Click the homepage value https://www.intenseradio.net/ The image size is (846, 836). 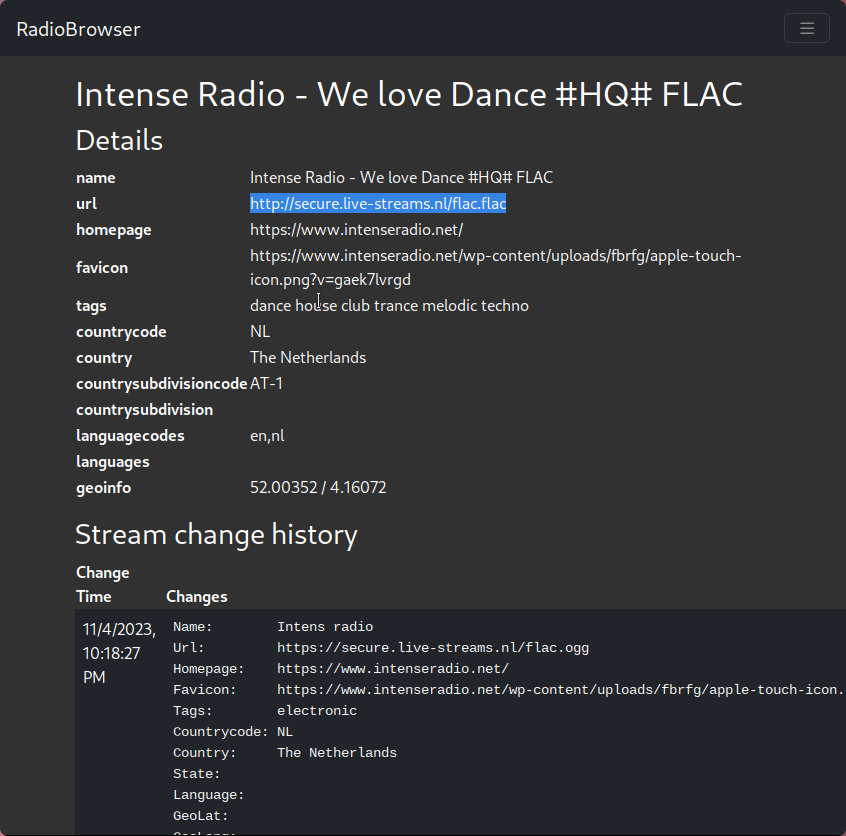coord(356,230)
